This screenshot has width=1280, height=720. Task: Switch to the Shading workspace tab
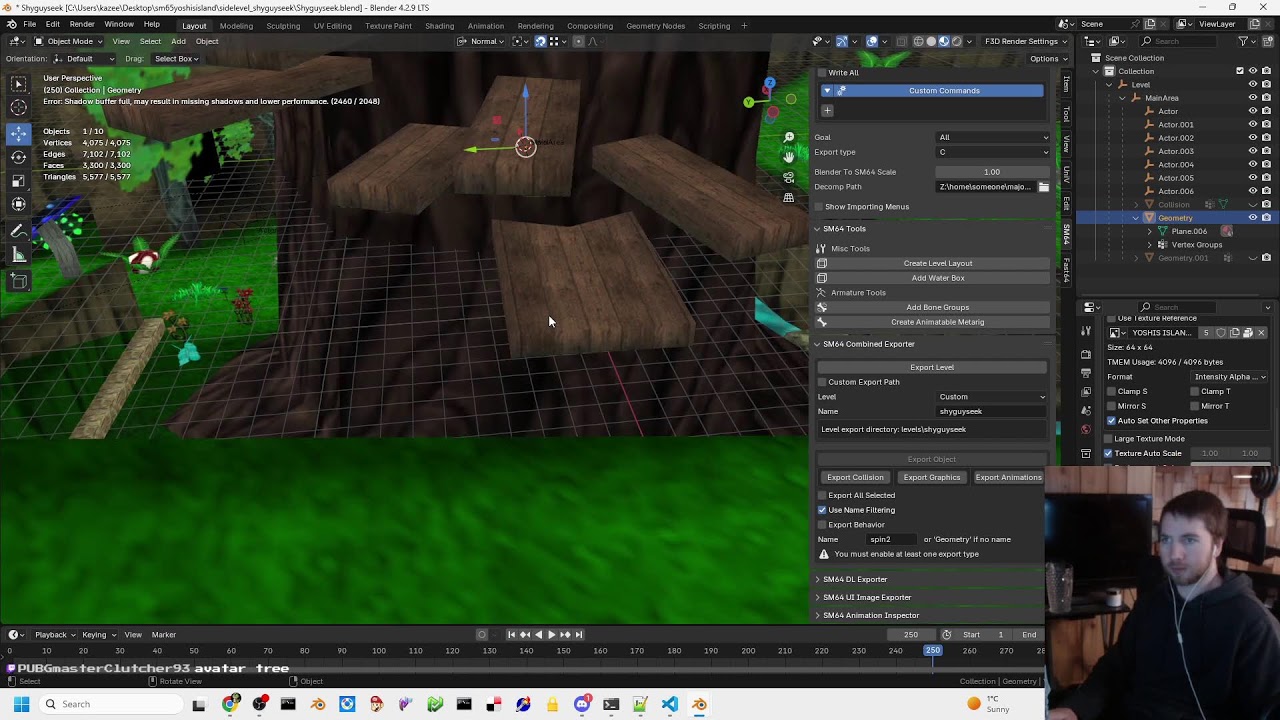tap(439, 26)
